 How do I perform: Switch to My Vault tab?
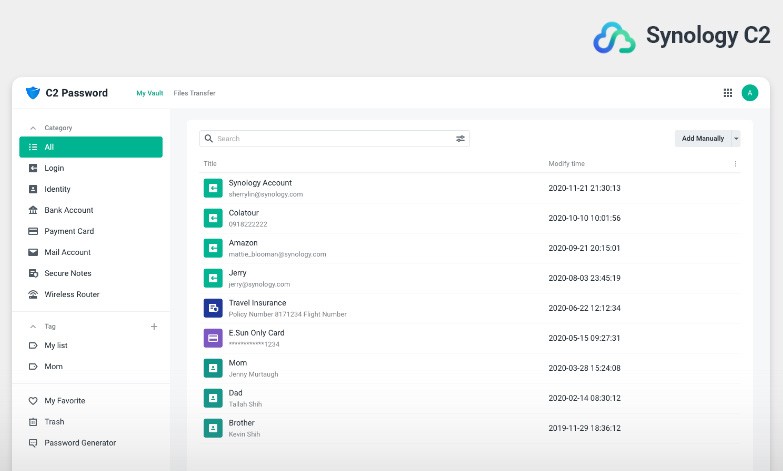(x=150, y=93)
